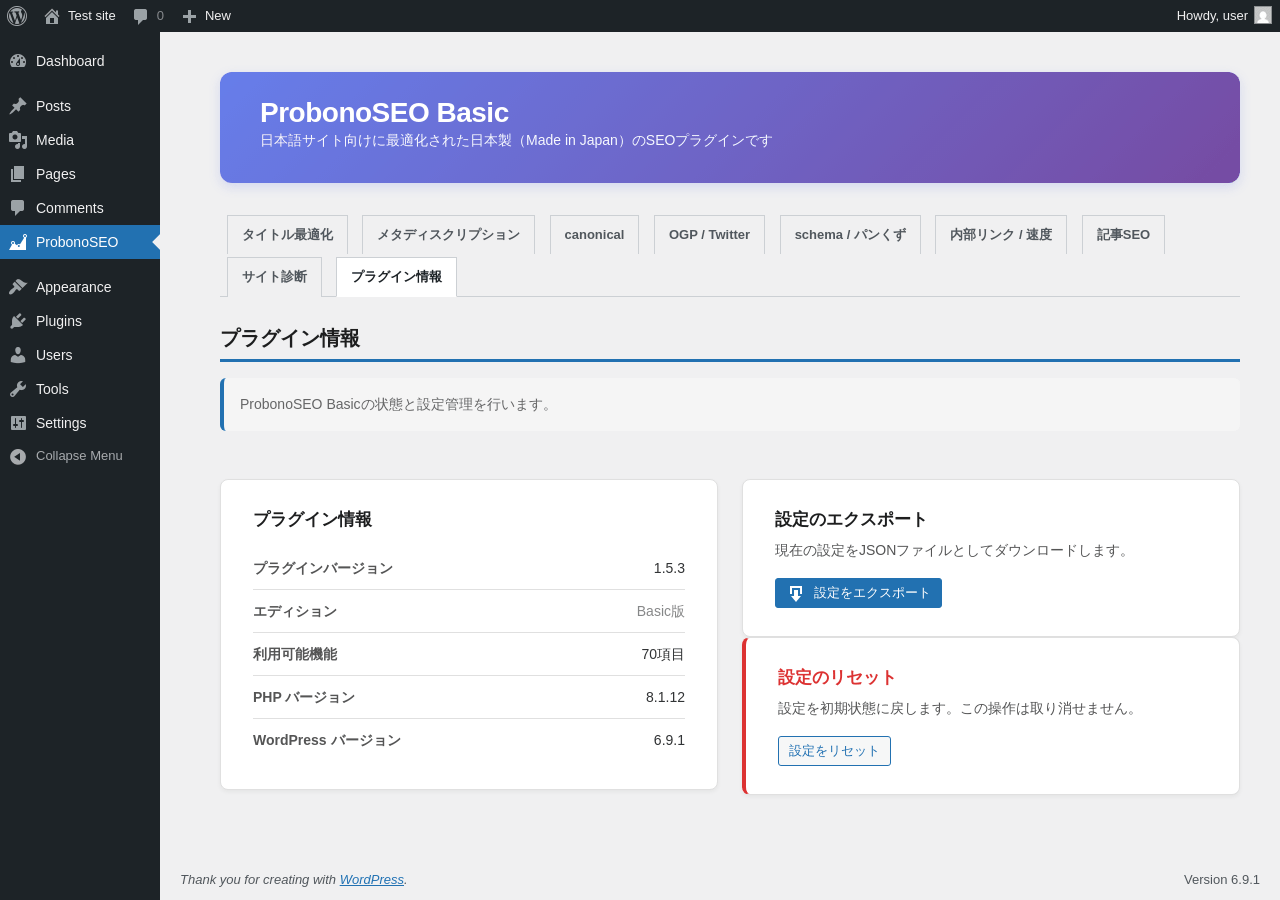
Task: Click the plus New icon in admin bar
Action: point(189,16)
